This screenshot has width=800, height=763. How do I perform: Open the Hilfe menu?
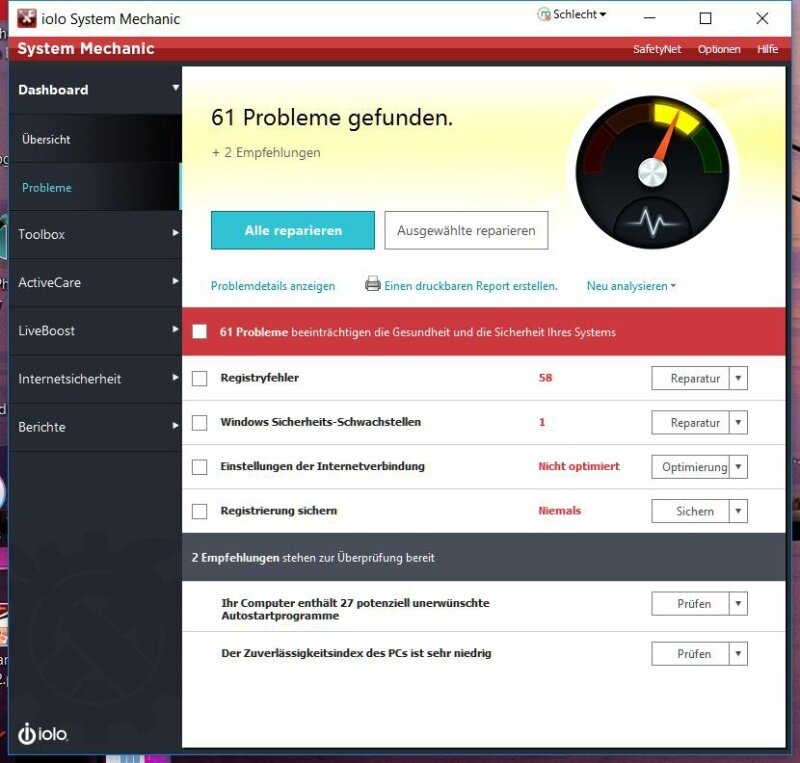click(767, 49)
